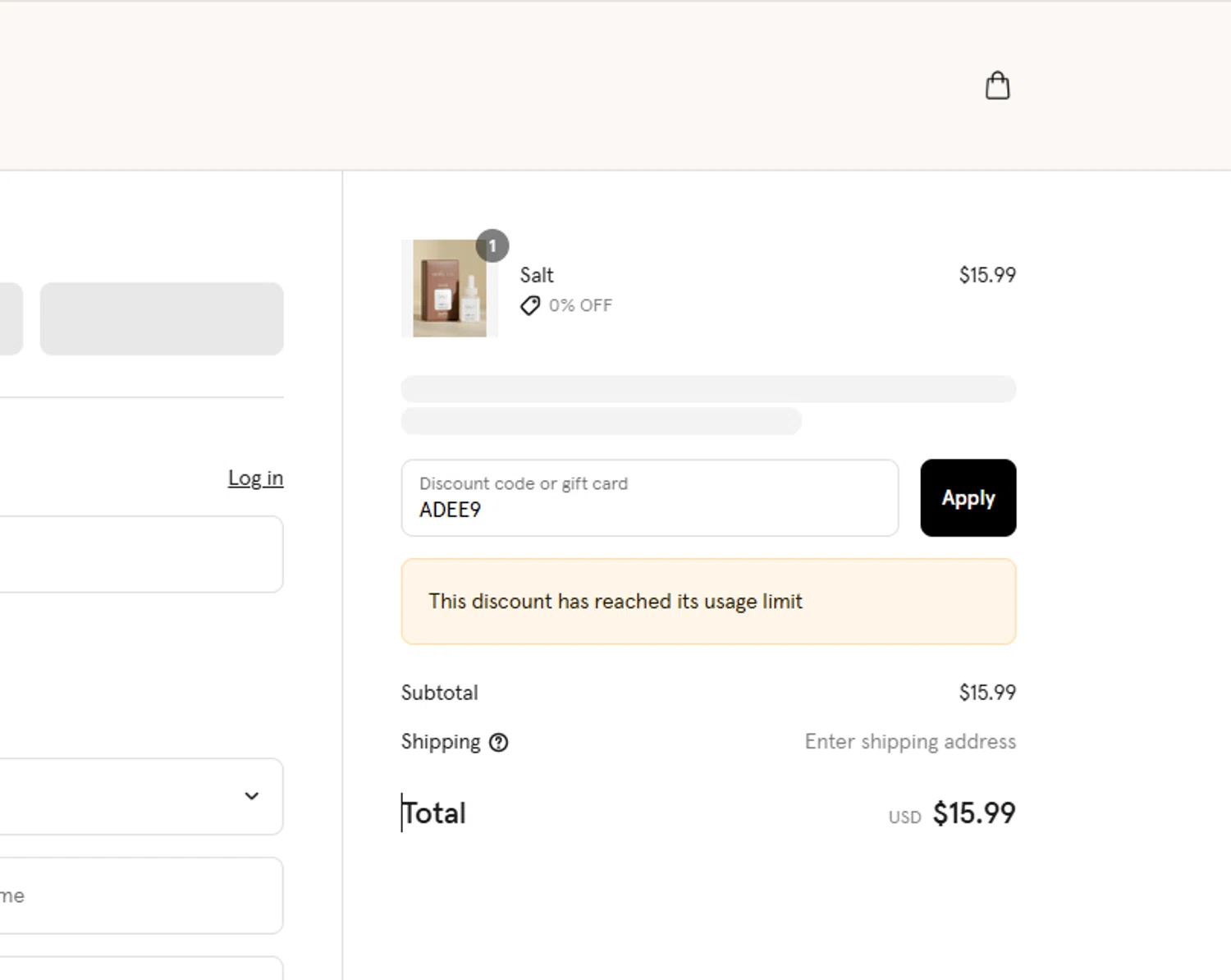
Task: Click the shipping help question mark icon
Action: coord(498,742)
